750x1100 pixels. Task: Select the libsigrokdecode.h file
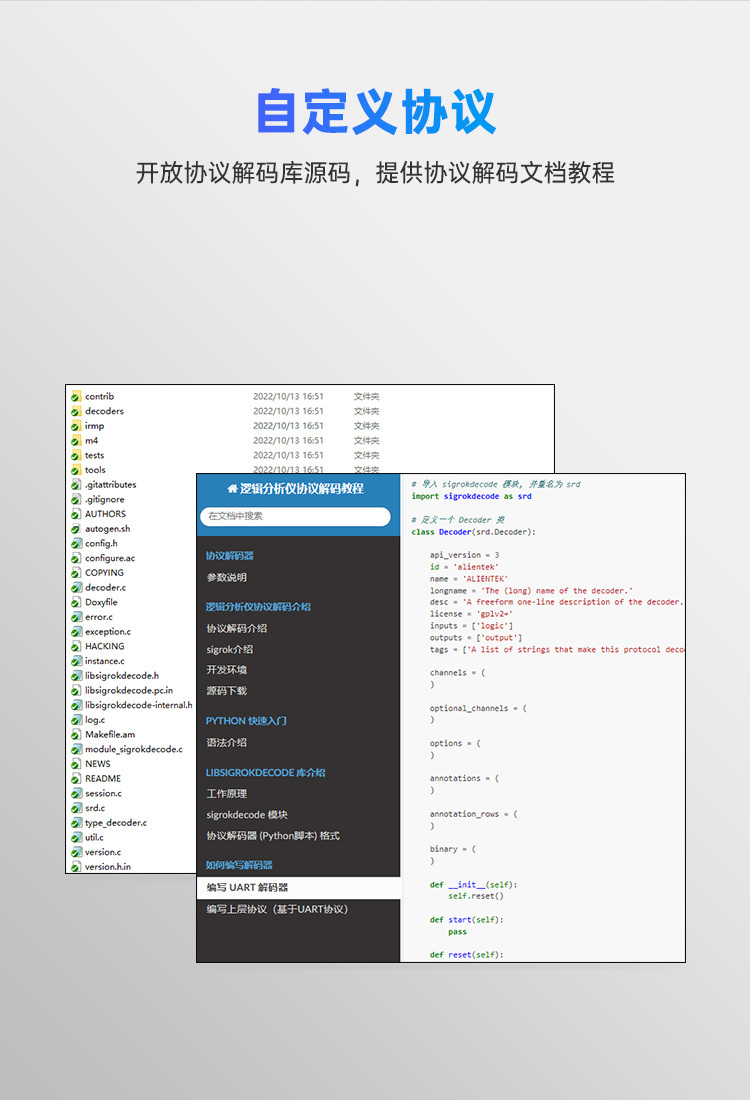[121, 676]
